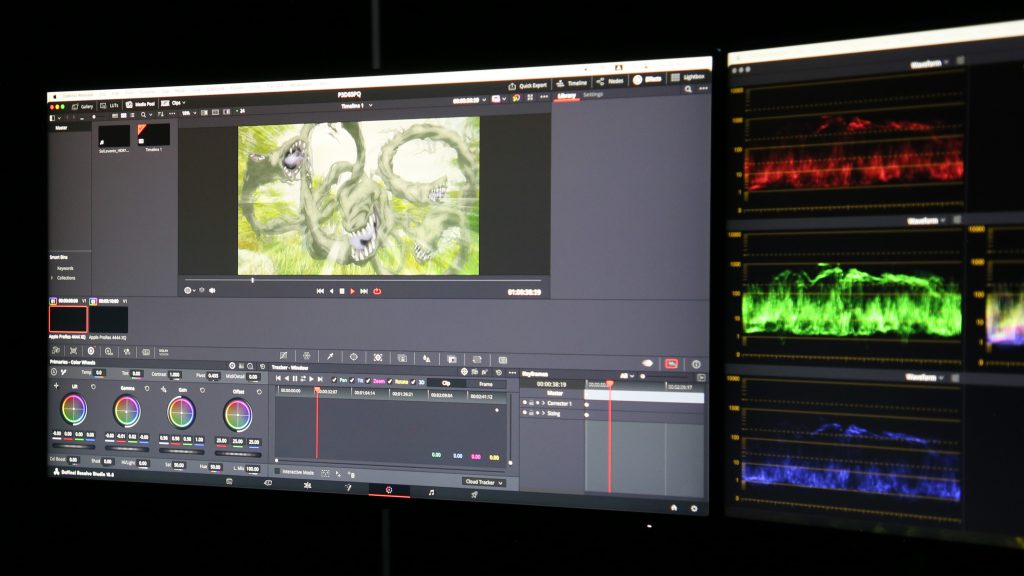1024x576 pixels.
Task: Click the Gamma color wheel
Action: pyautogui.click(x=127, y=410)
